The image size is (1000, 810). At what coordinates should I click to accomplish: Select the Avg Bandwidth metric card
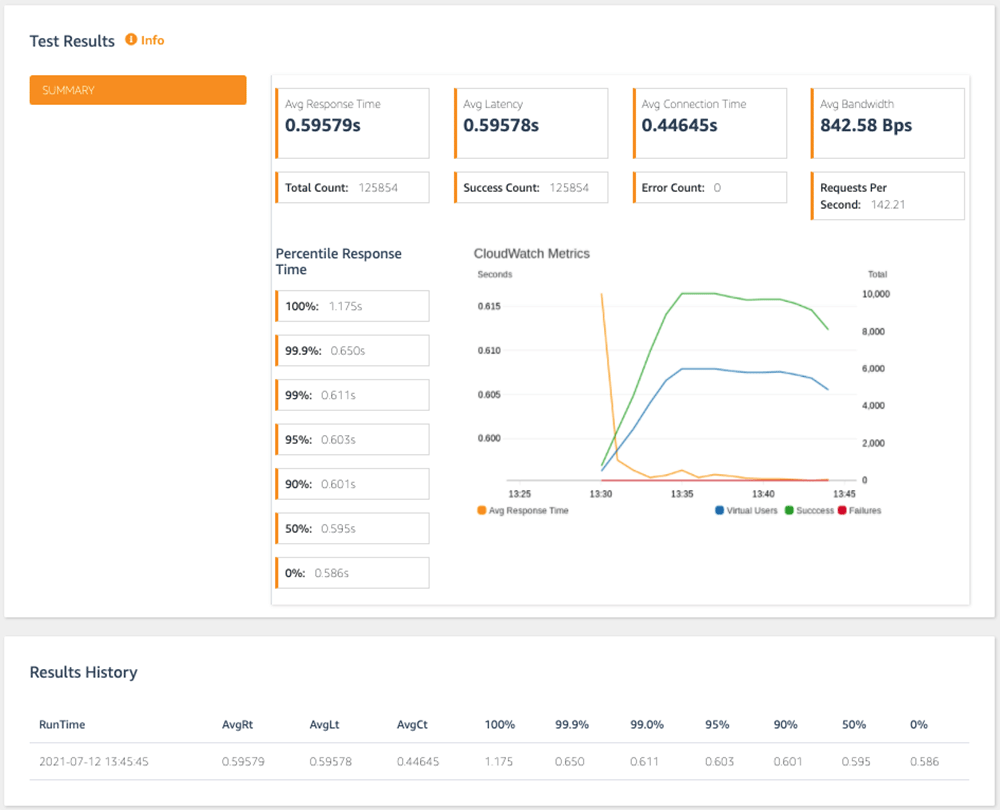click(x=887, y=123)
